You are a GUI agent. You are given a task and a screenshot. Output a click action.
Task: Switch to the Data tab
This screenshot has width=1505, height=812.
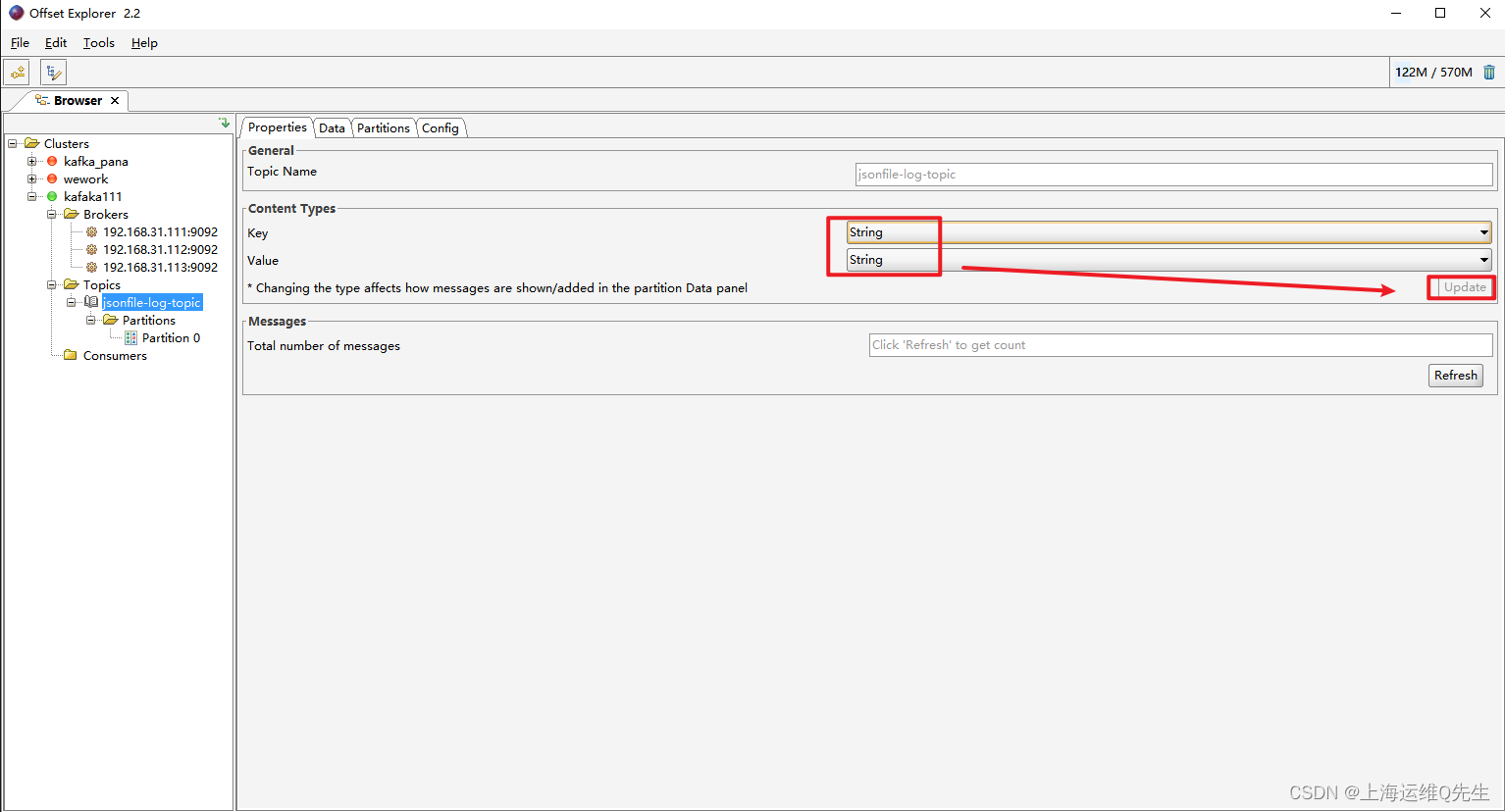click(332, 128)
